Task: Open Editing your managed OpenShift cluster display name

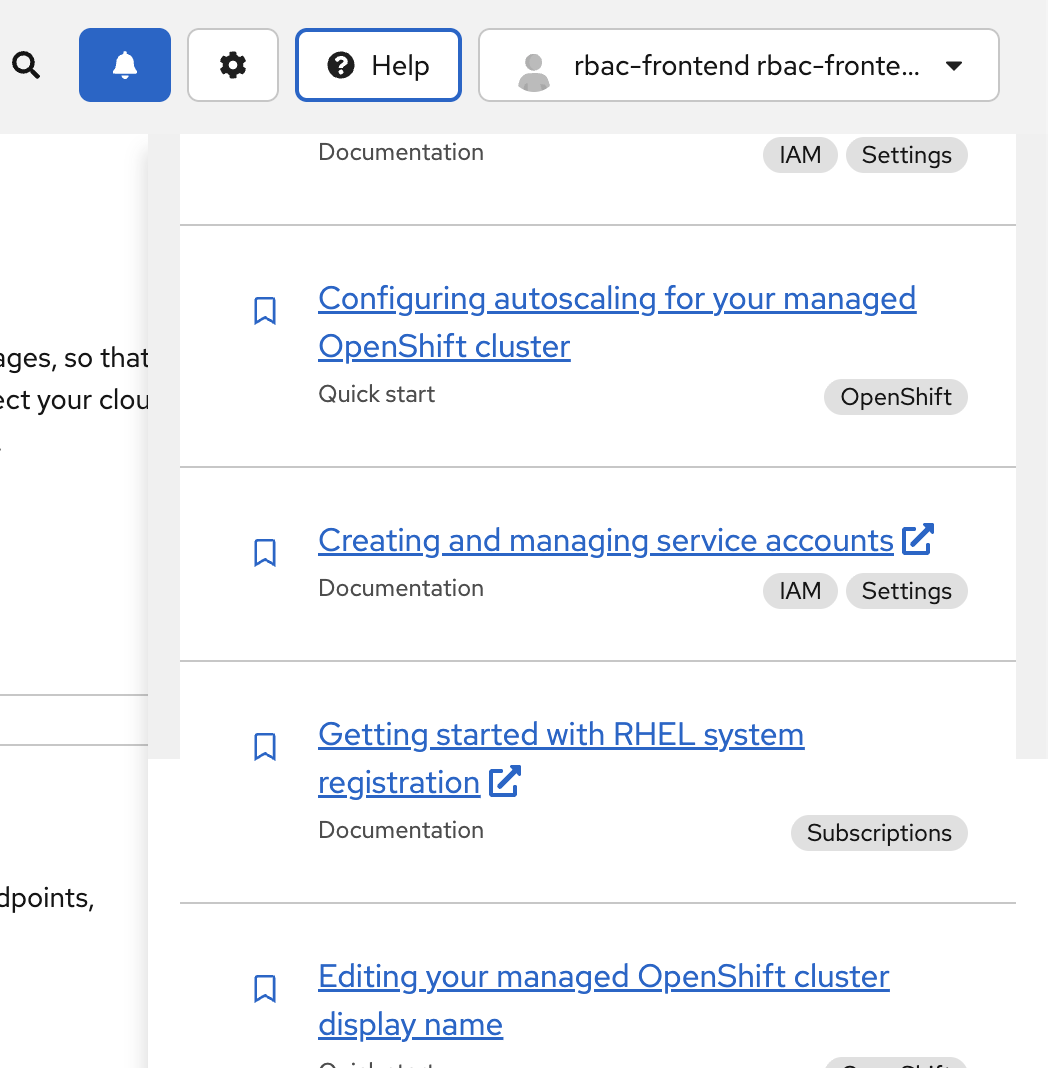Action: point(603,977)
